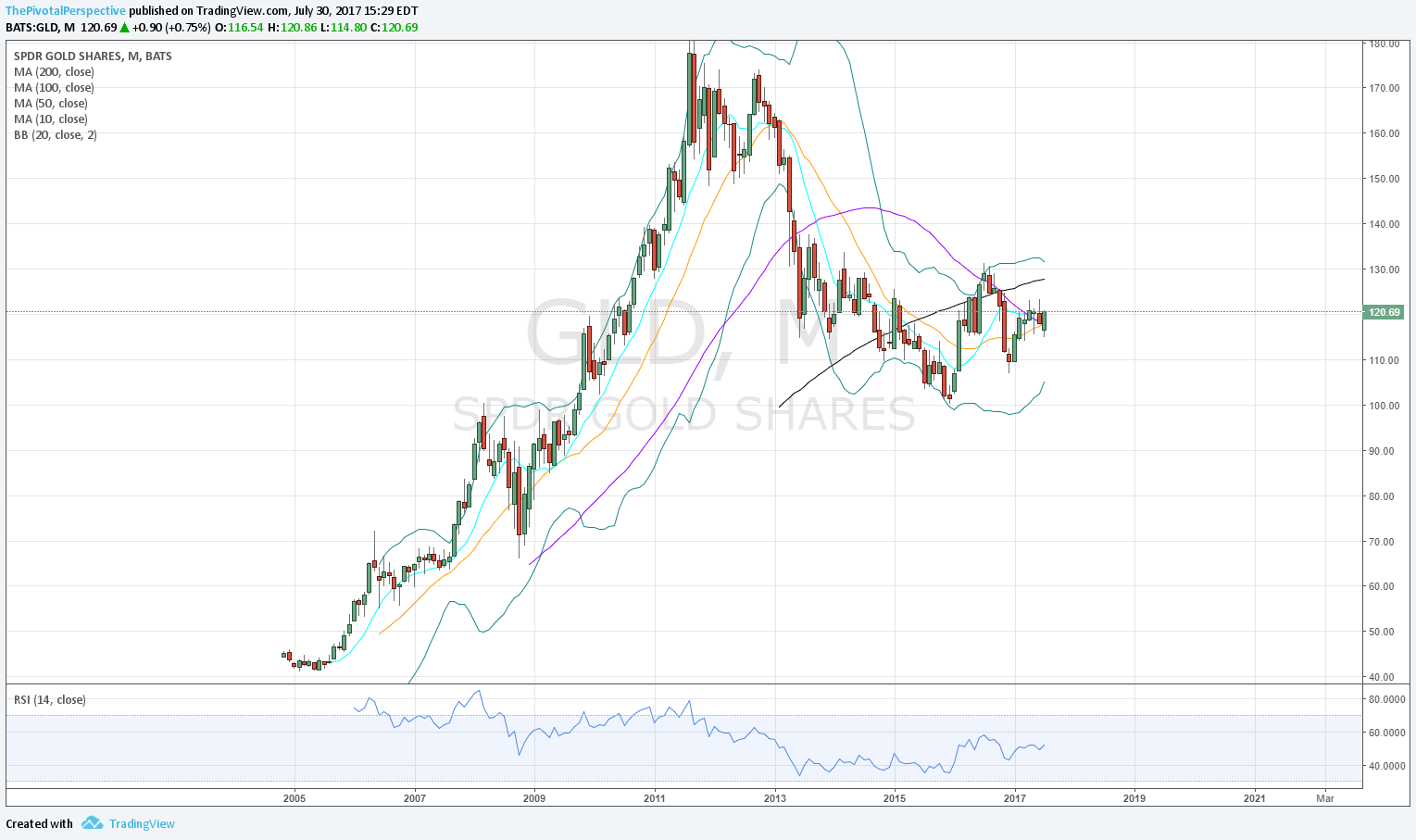Click the 2009 label on time axis
This screenshot has height=840, width=1416.
(x=534, y=797)
